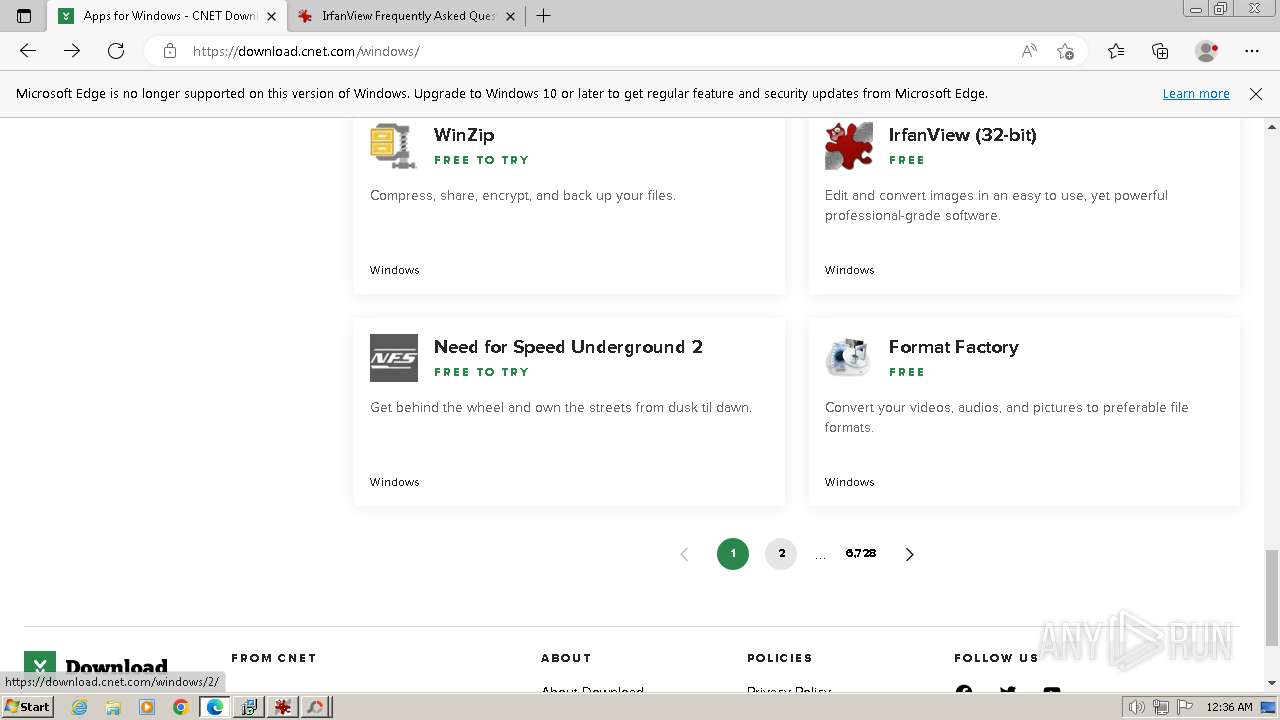This screenshot has width=1280, height=720.
Task: Open File Explorer from the taskbar
Action: tap(113, 707)
